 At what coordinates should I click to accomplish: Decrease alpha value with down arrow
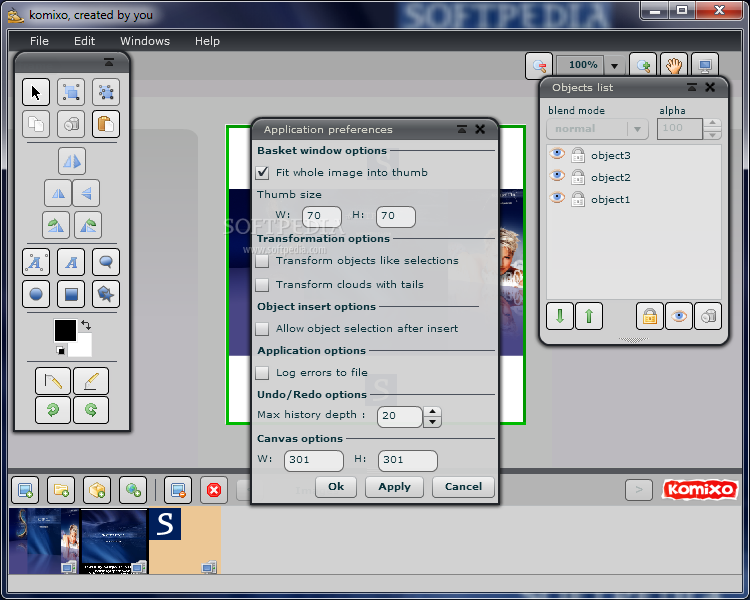pyautogui.click(x=713, y=134)
